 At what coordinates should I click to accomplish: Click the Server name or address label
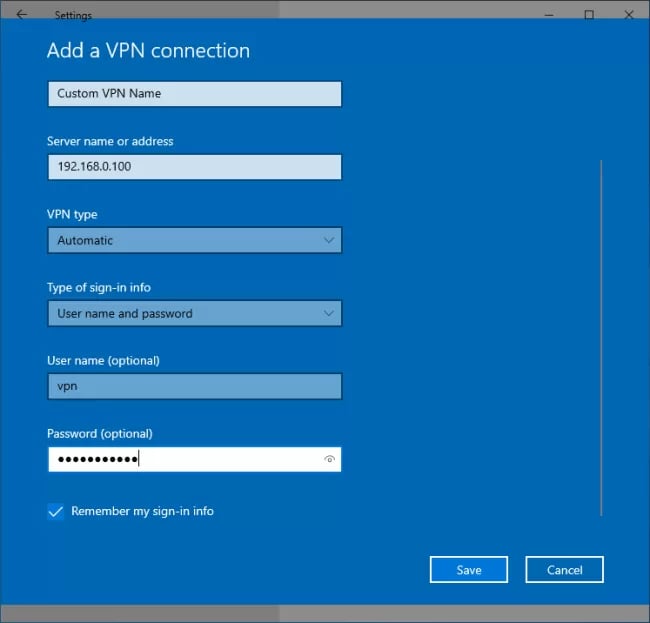click(110, 141)
